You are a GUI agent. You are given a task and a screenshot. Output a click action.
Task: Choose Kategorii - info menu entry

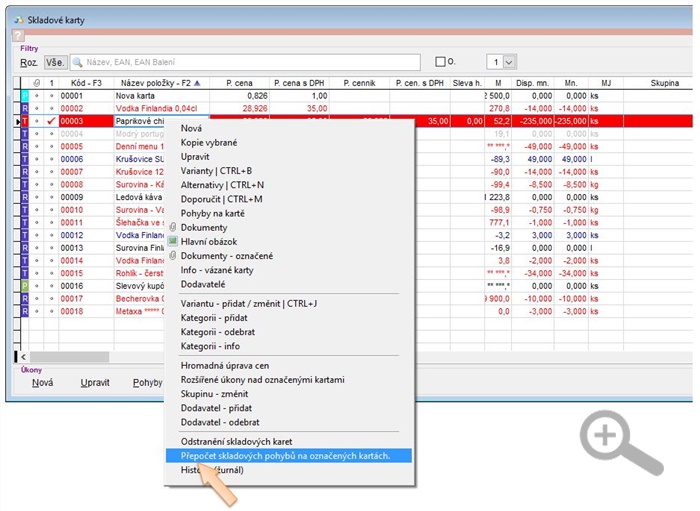click(210, 346)
